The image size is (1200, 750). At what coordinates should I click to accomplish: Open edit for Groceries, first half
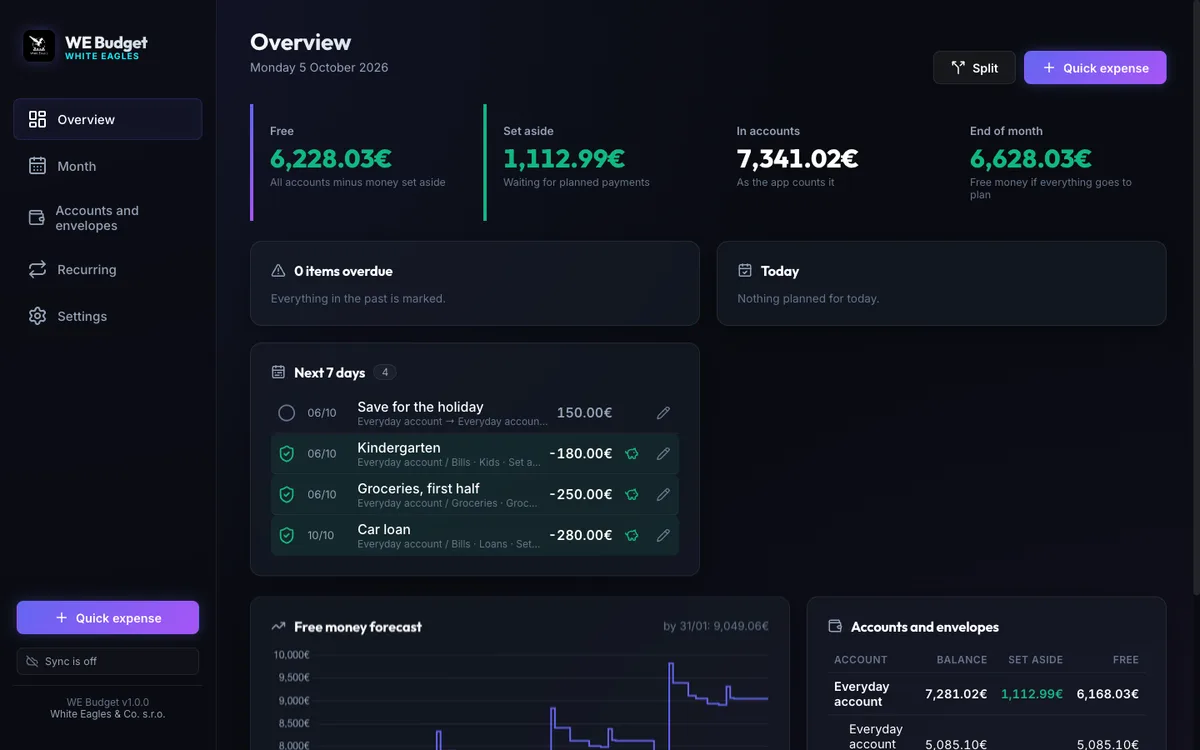(663, 495)
